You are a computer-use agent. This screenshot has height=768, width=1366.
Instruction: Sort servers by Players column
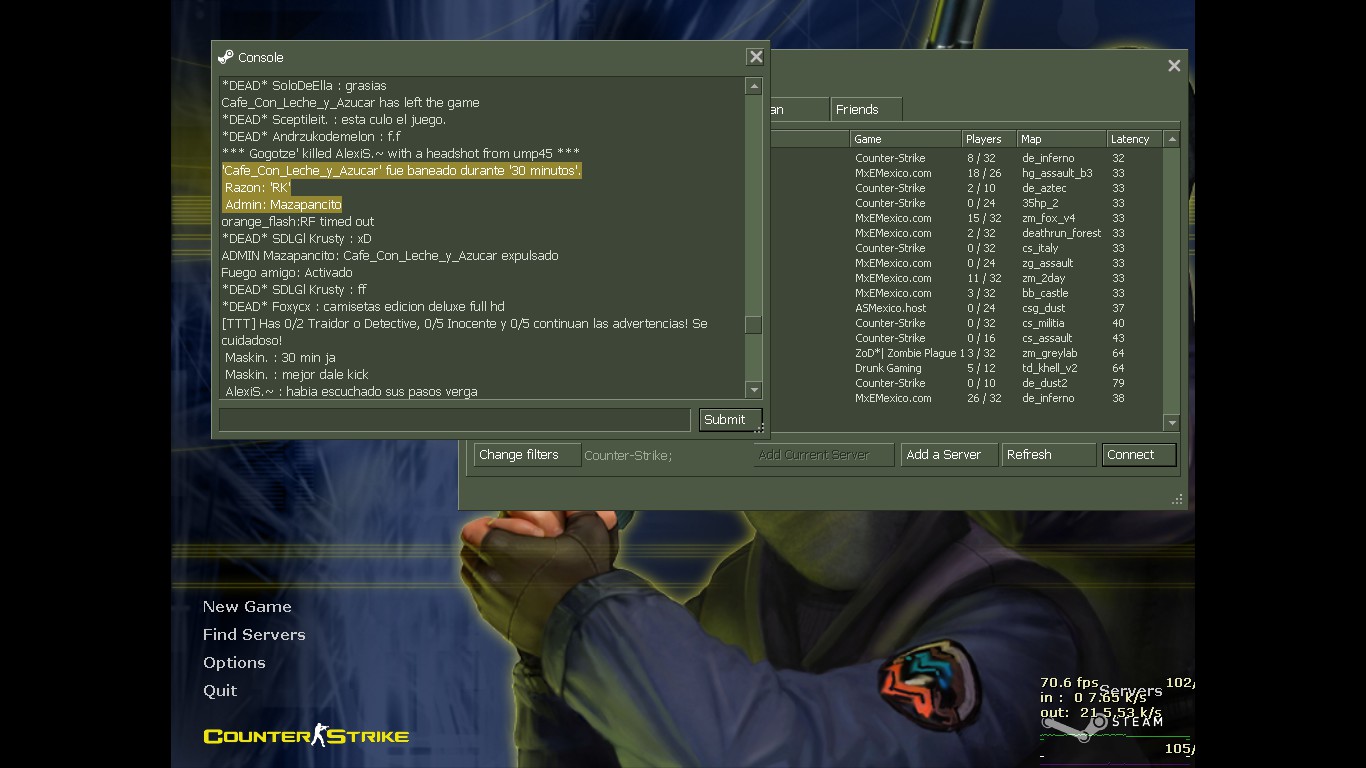(988, 139)
